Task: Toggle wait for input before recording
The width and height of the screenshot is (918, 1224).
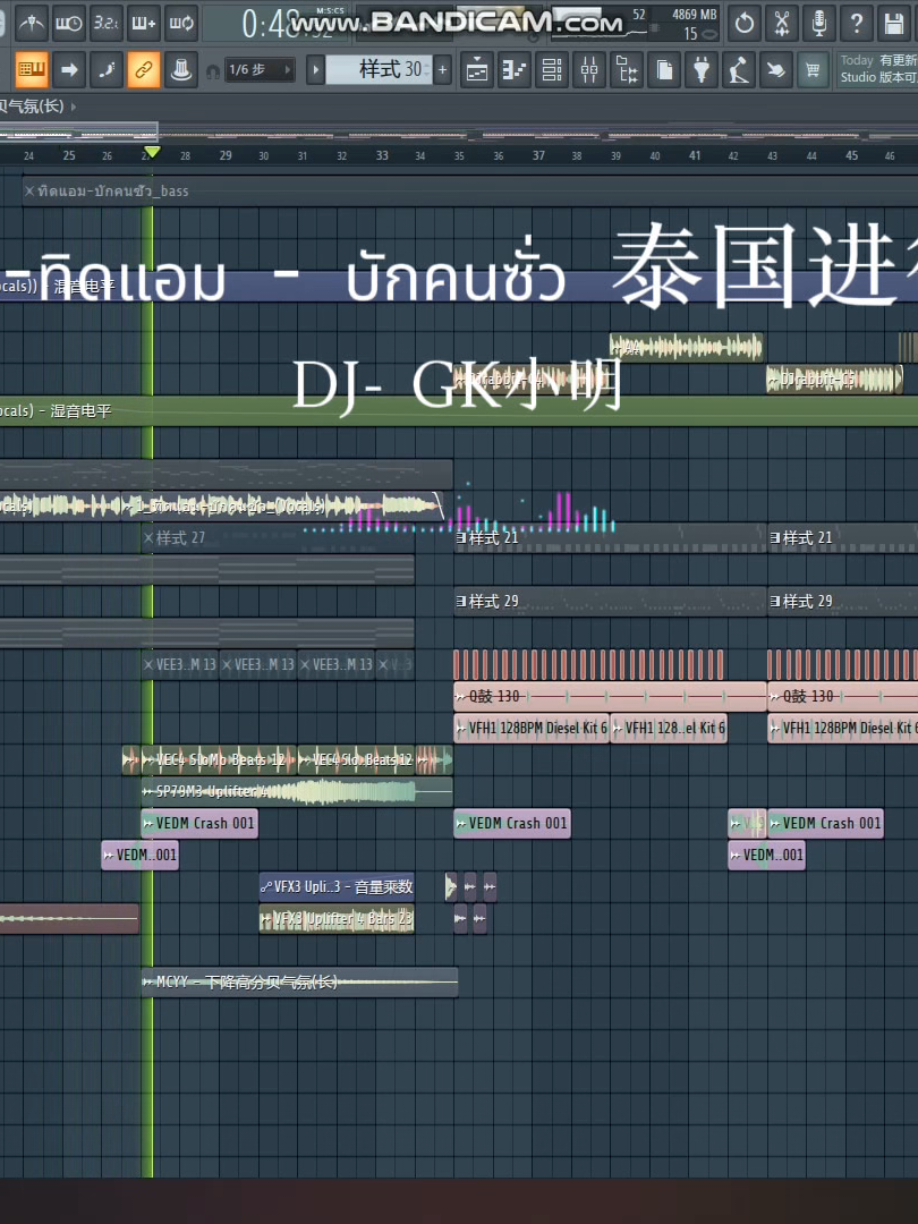Action: click(68, 23)
